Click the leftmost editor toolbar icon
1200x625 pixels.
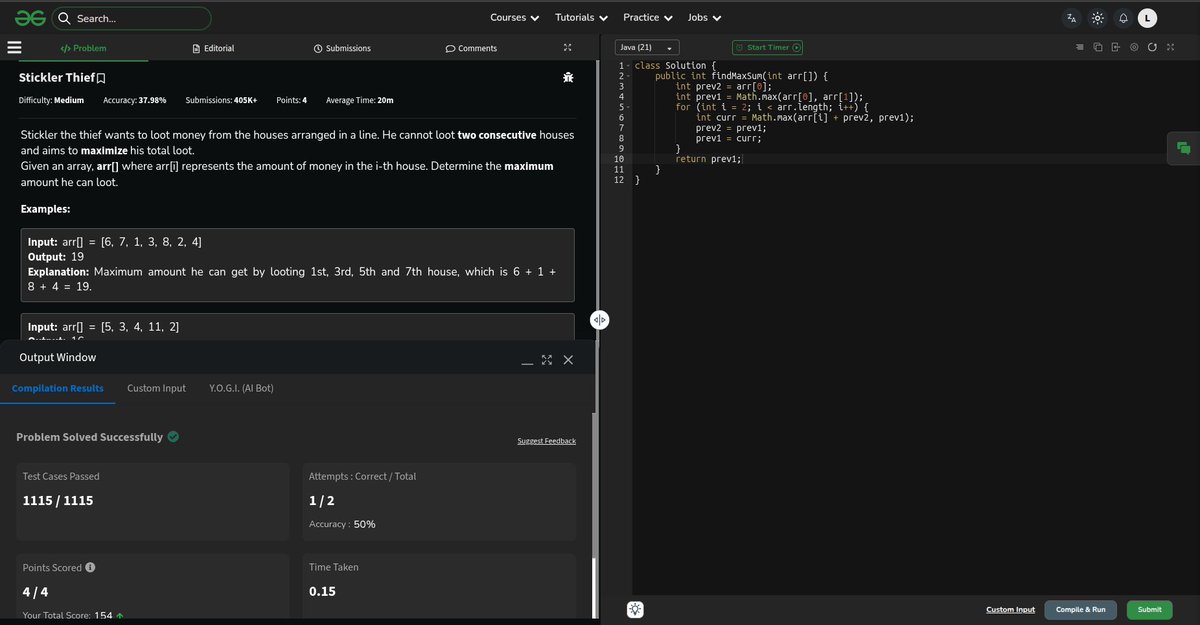[x=1079, y=47]
